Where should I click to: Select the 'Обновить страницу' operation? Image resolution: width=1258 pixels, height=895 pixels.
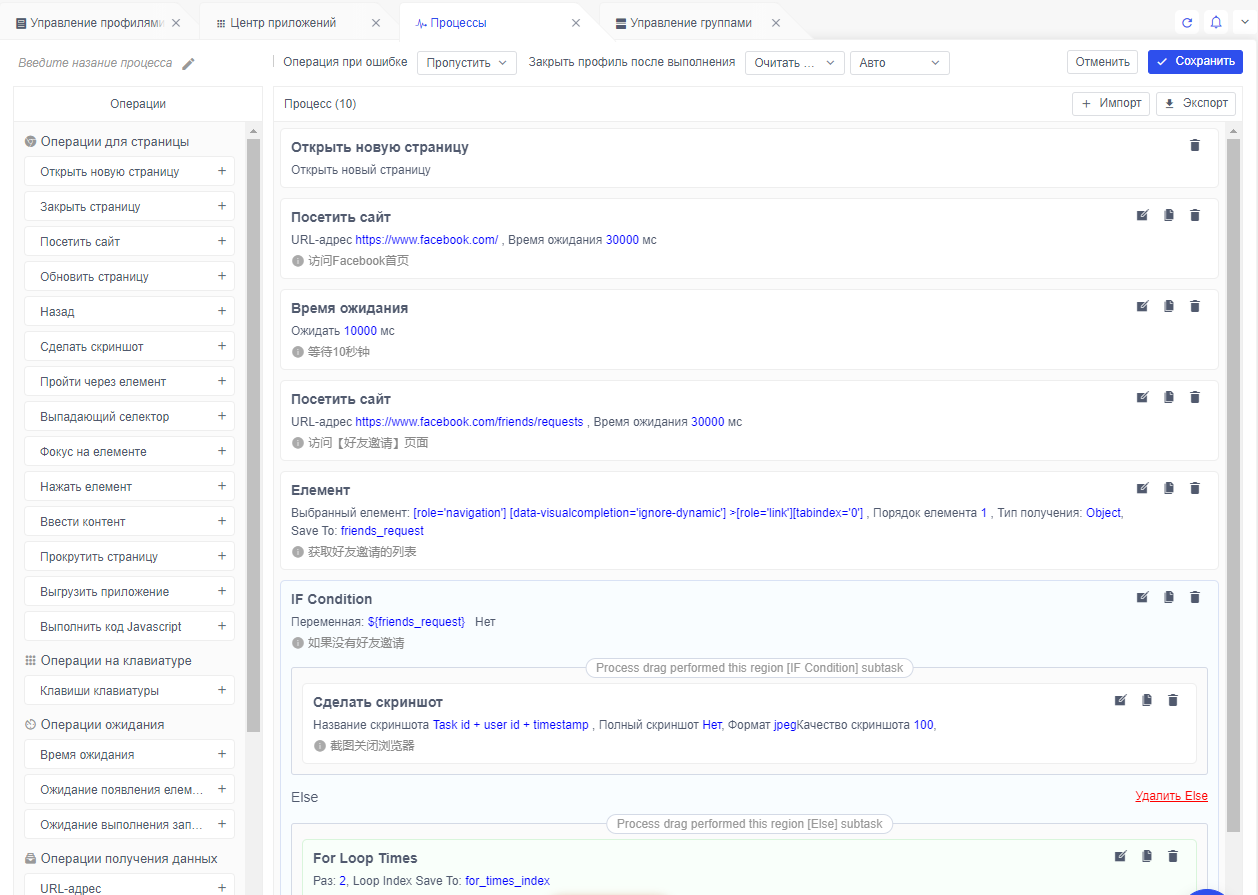[129, 276]
